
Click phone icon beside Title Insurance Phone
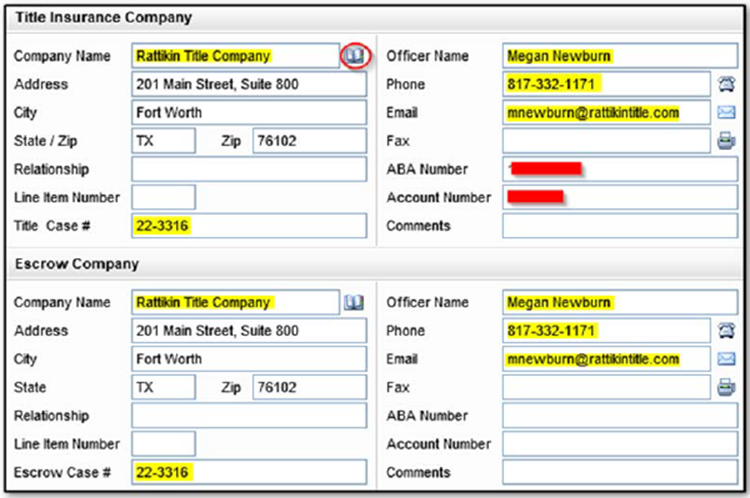tap(726, 84)
